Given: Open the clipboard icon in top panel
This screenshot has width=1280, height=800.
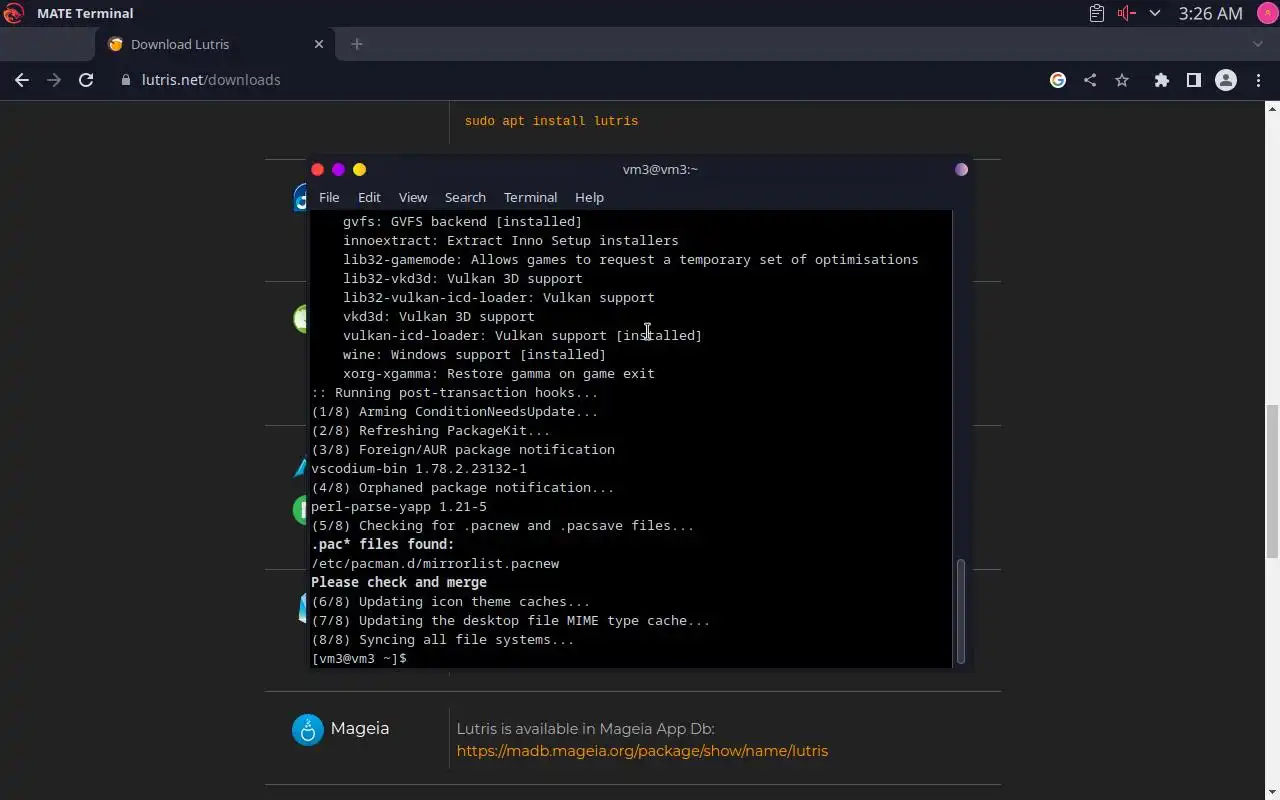Looking at the screenshot, I should [x=1097, y=13].
